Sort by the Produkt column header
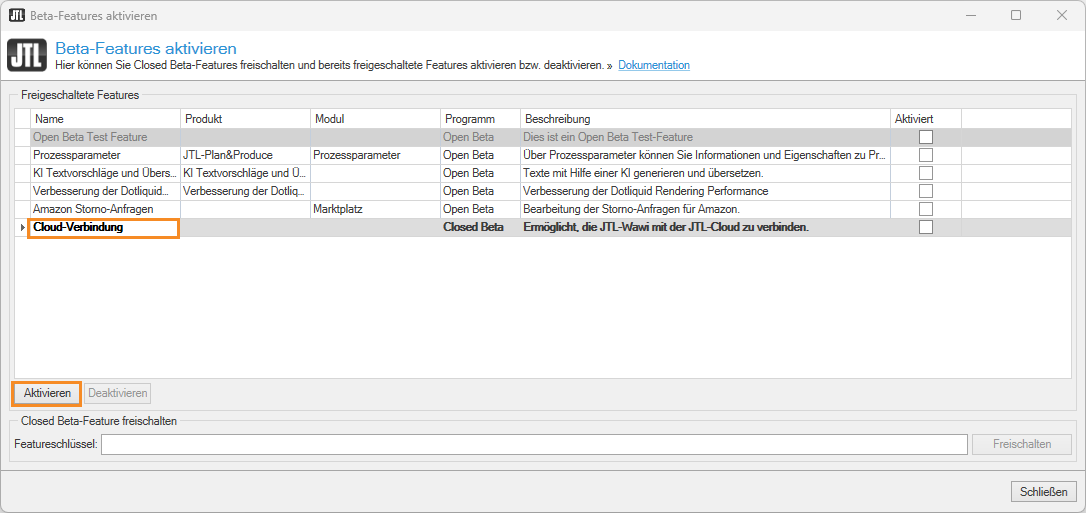The width and height of the screenshot is (1086, 513). 244,119
